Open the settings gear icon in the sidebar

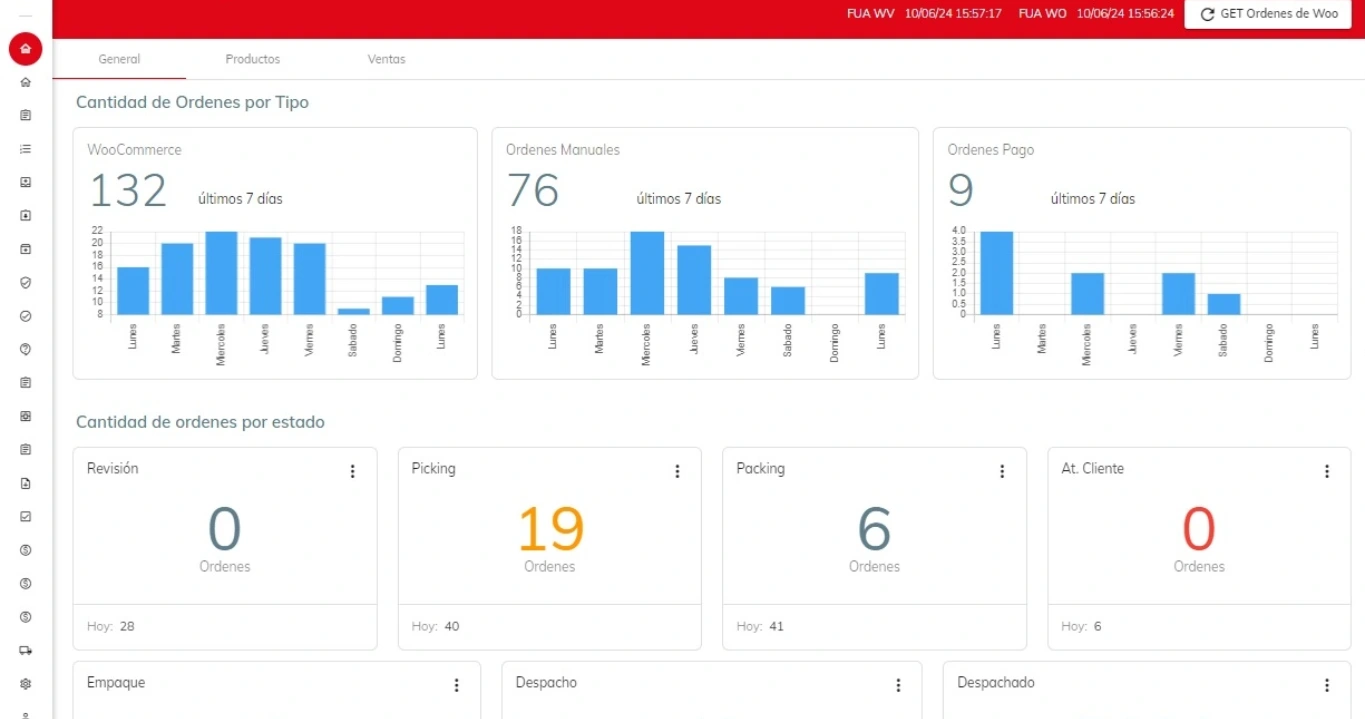click(x=25, y=683)
